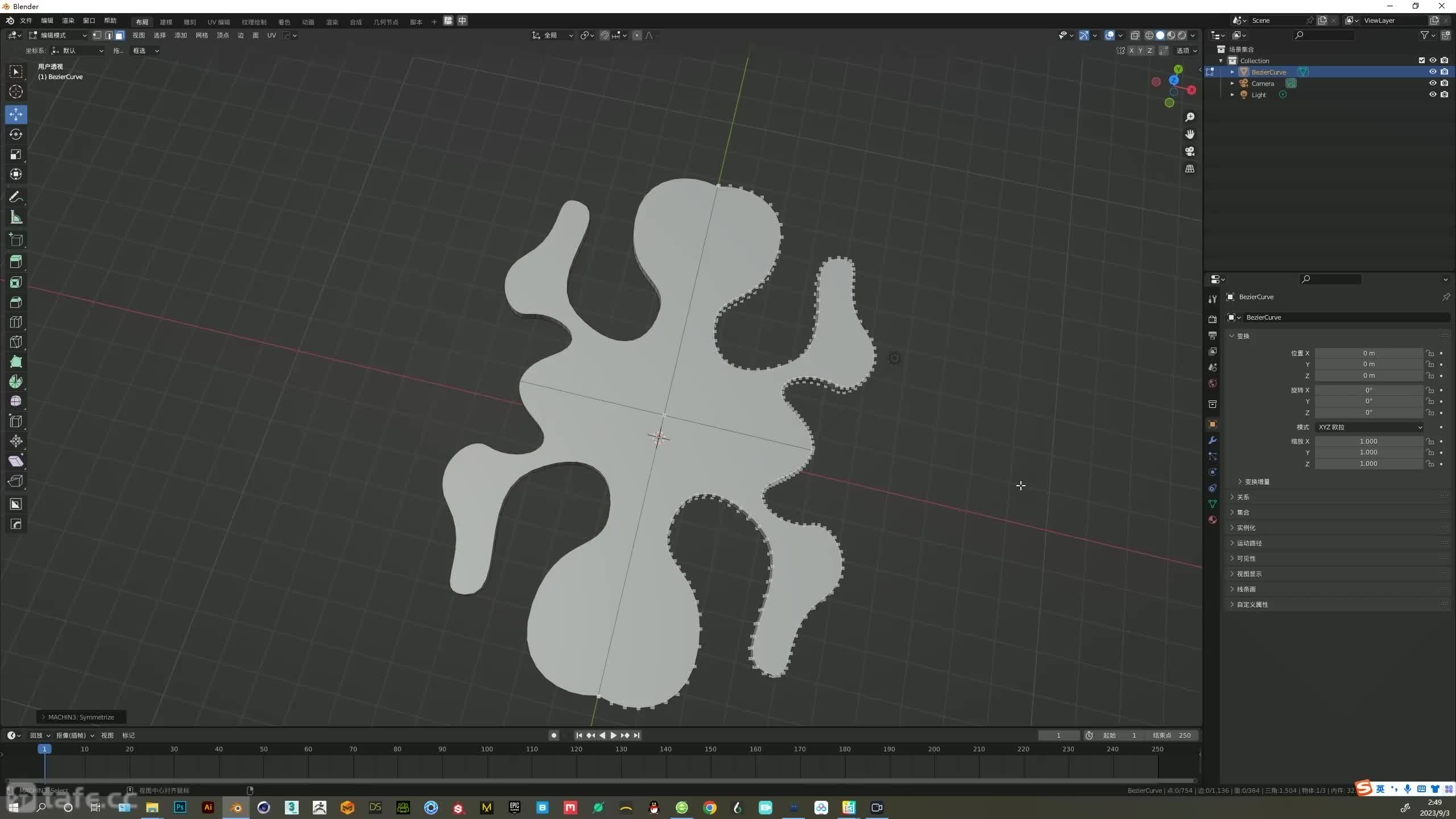
Task: Select the Transform tool
Action: tap(16, 174)
